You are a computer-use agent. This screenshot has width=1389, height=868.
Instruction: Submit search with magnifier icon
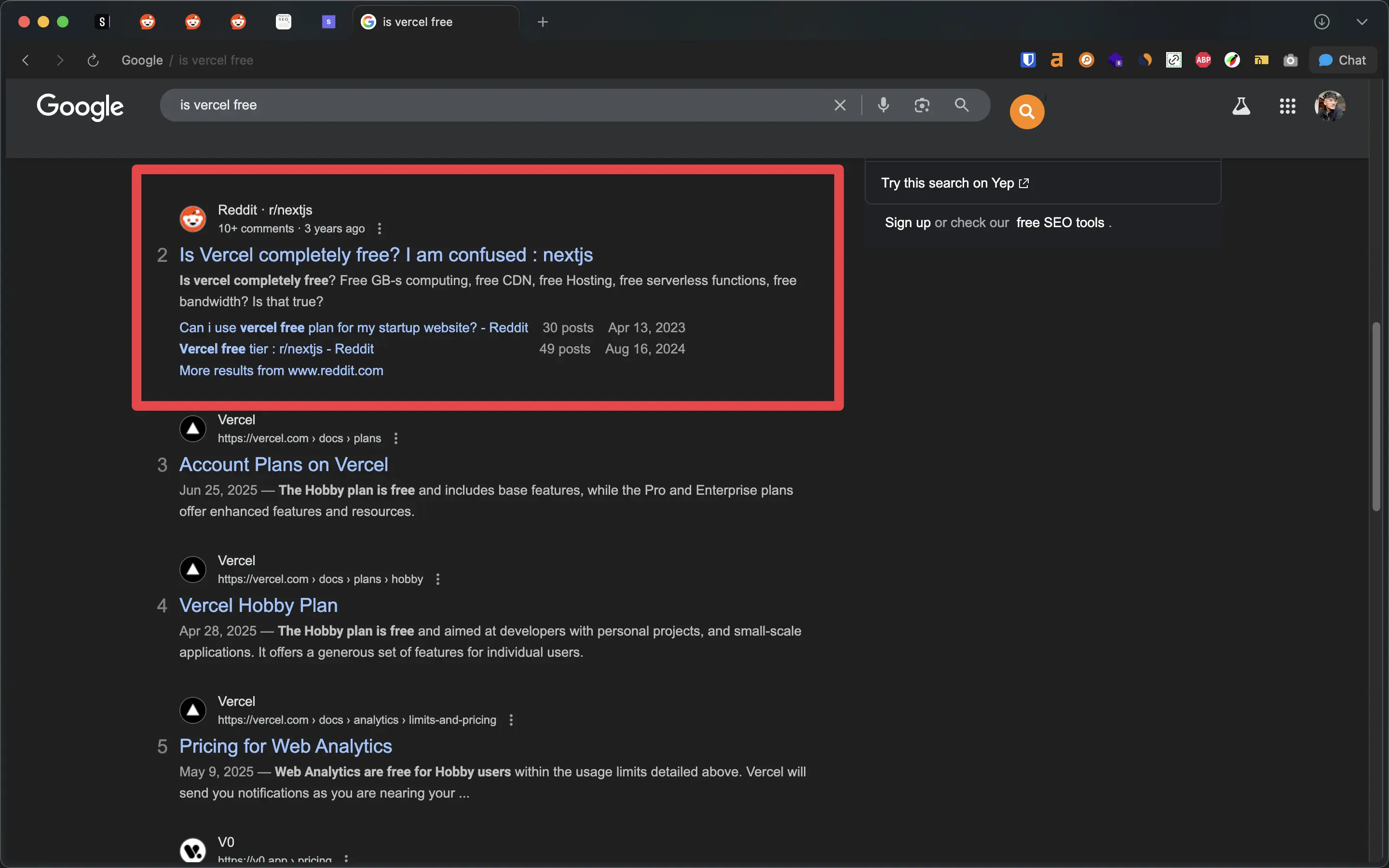tap(961, 105)
